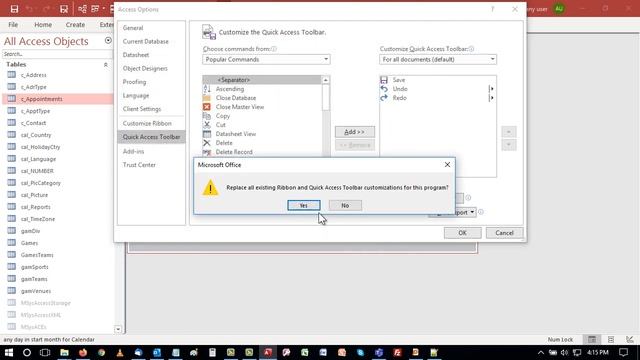Screen dimensions: 640x360
Task: Open c_Address table
Action: 33,75
